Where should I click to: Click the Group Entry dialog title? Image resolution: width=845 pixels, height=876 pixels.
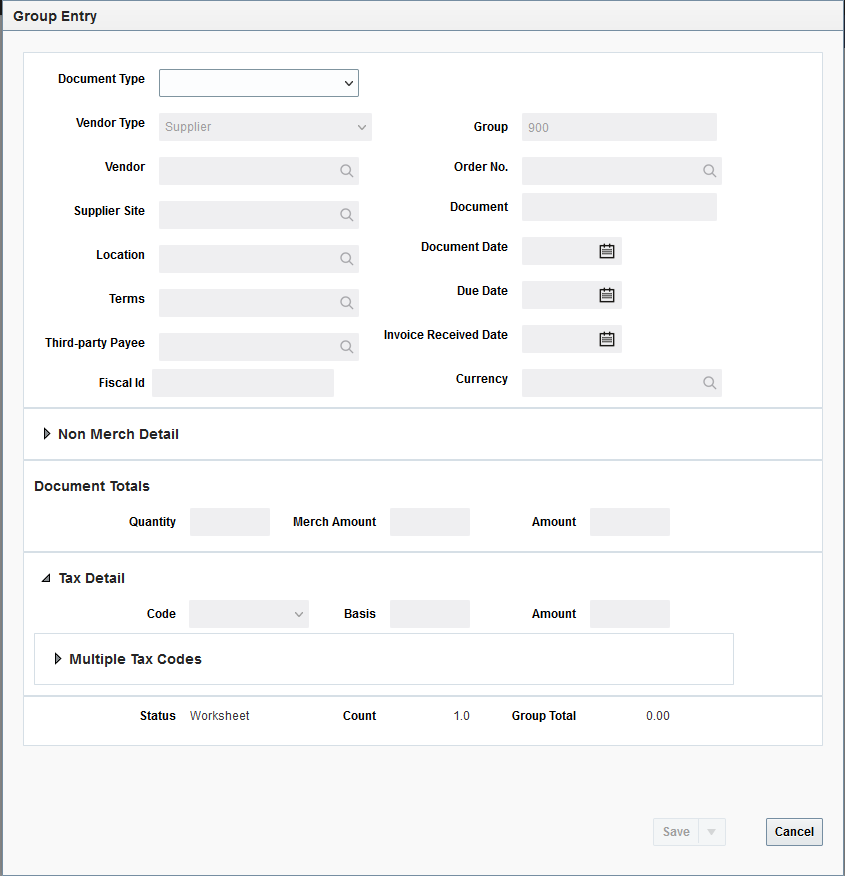[55, 16]
